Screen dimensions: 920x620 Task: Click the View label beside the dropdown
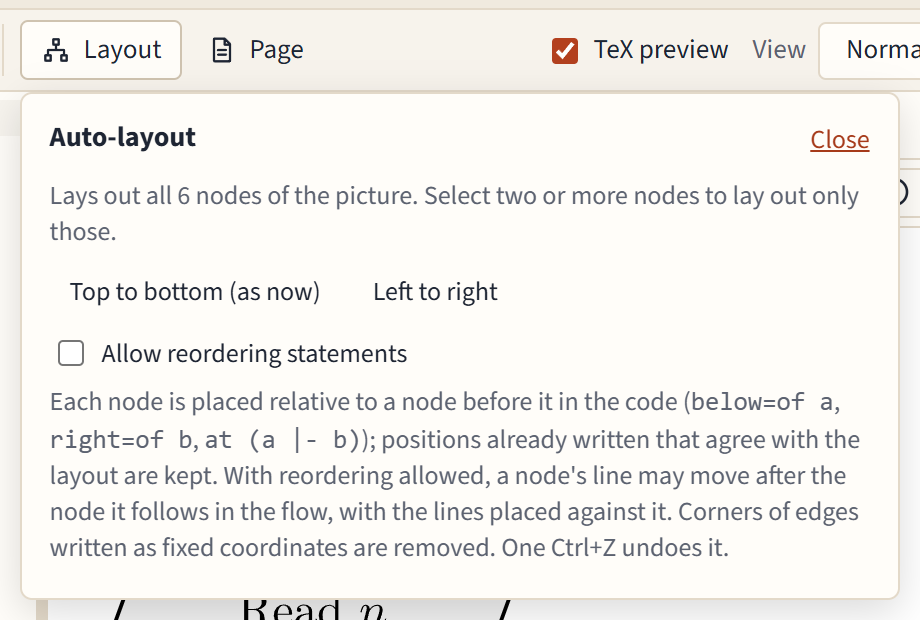click(779, 50)
